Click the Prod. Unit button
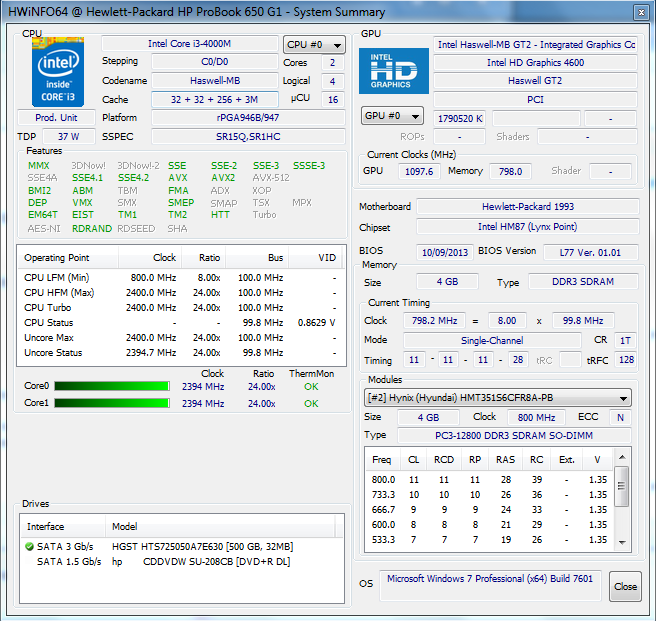The width and height of the screenshot is (656, 621). tap(56, 118)
